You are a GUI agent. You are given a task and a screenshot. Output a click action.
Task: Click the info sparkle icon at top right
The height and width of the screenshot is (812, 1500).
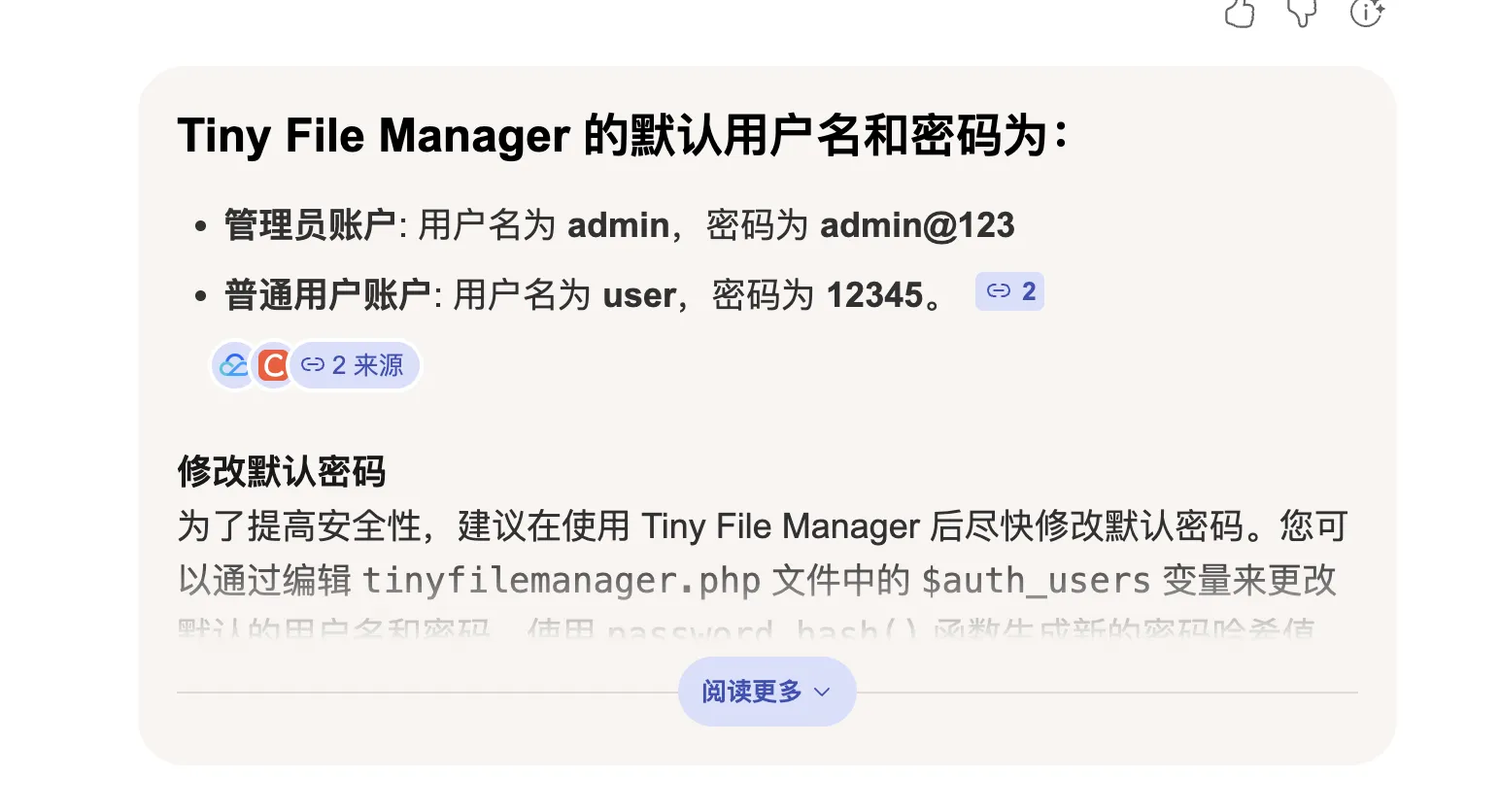click(x=1366, y=13)
